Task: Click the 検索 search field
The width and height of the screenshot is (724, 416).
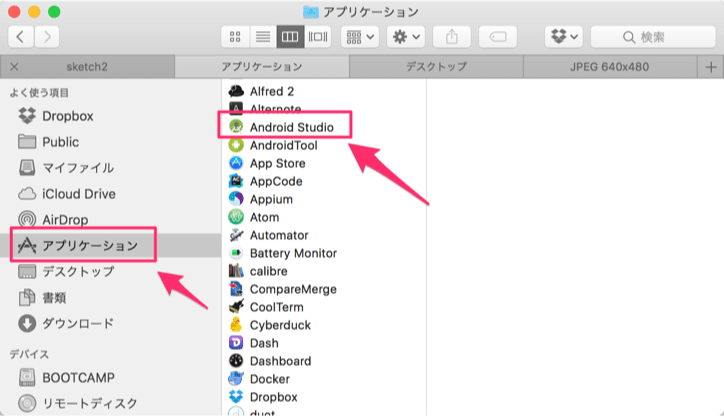Action: [653, 36]
